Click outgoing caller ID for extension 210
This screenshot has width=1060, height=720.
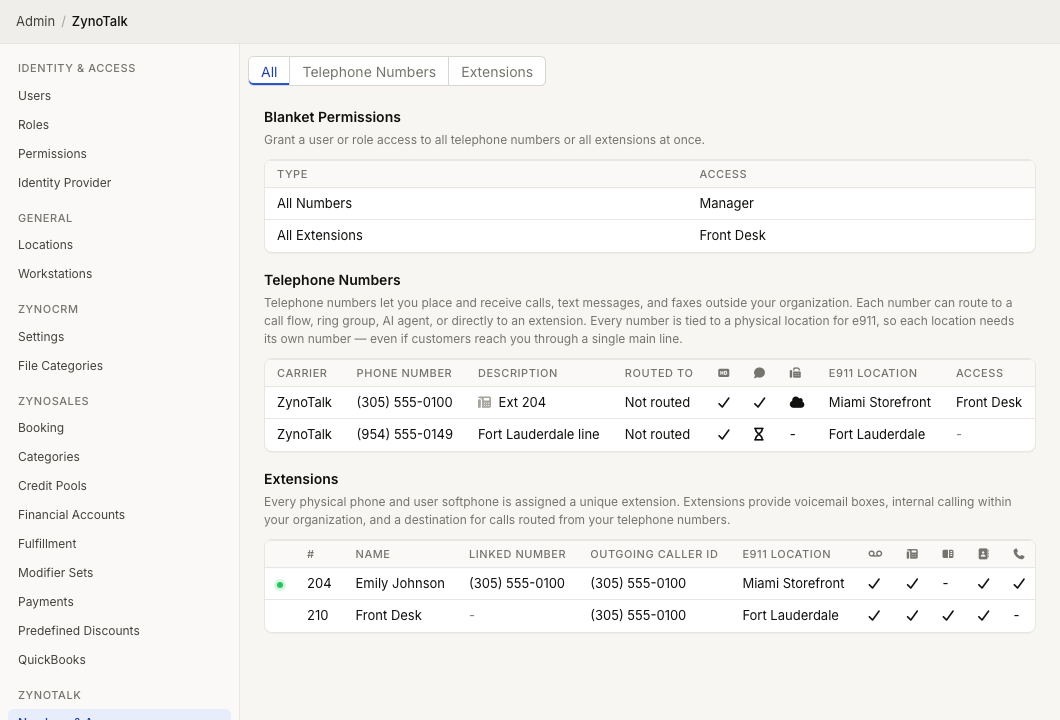(637, 616)
